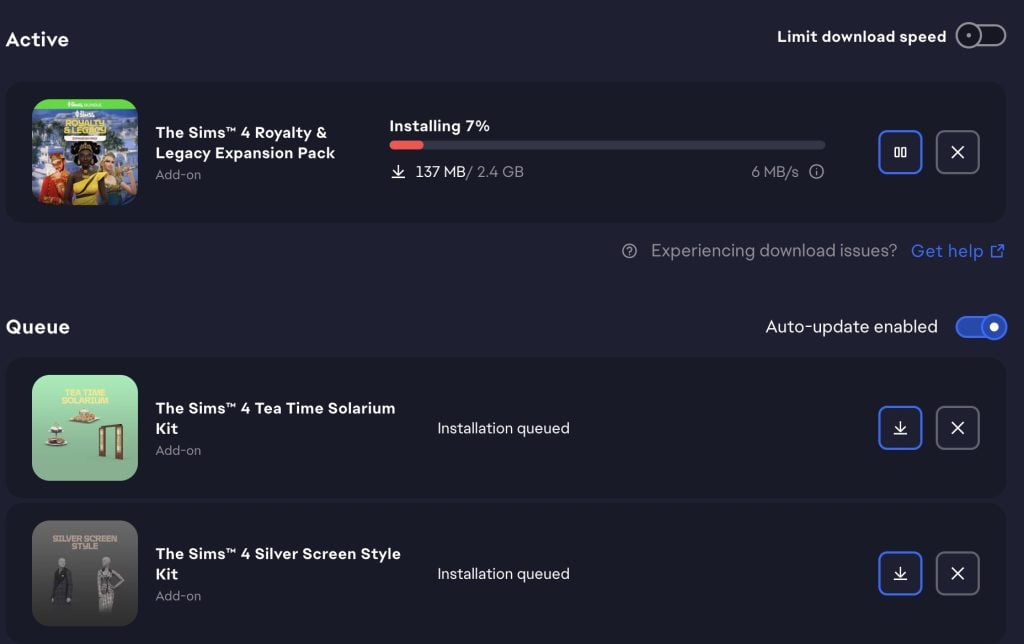Start downloading the Tea Time Solarium Kit
This screenshot has height=644, width=1024.
point(900,428)
